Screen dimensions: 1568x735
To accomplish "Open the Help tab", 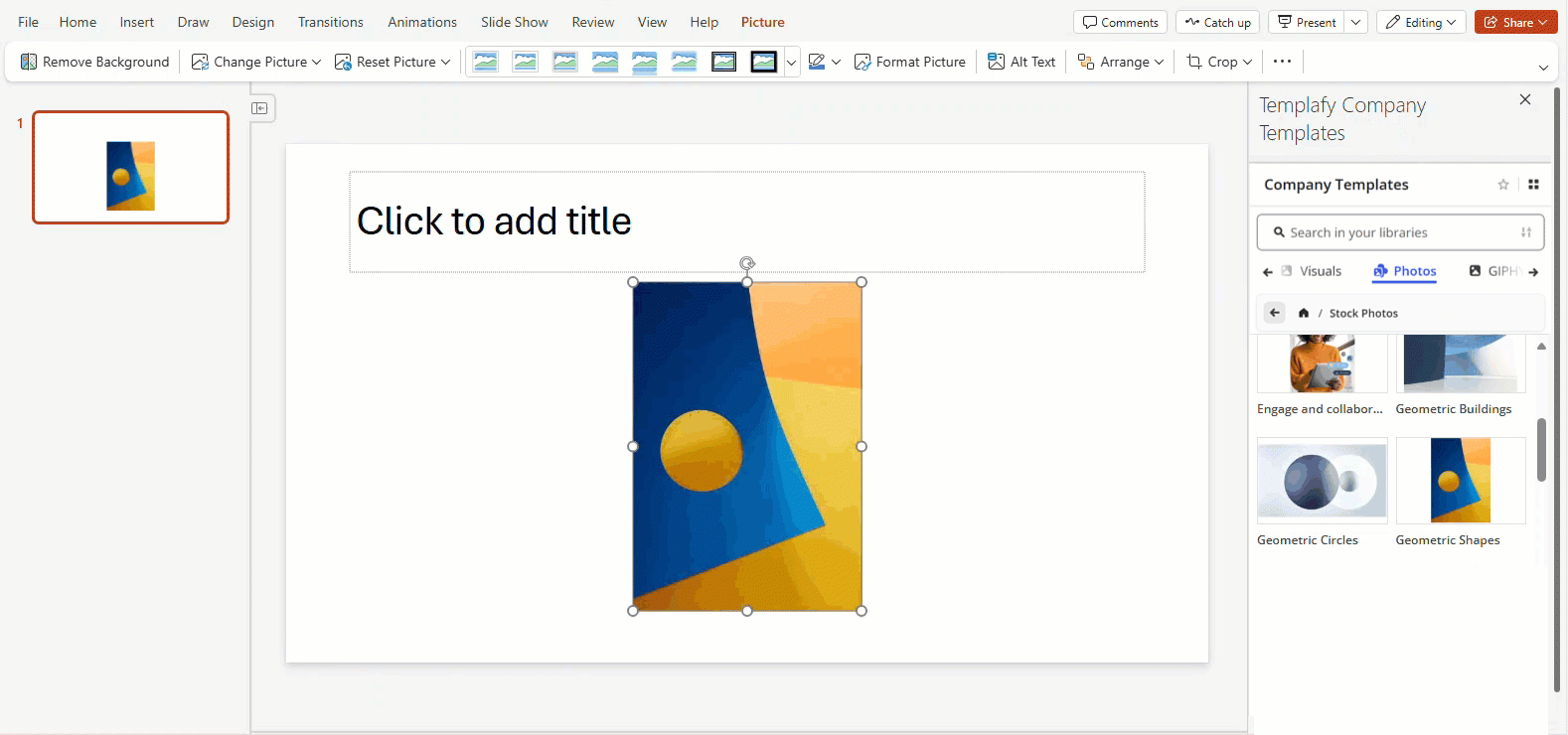I will point(705,22).
